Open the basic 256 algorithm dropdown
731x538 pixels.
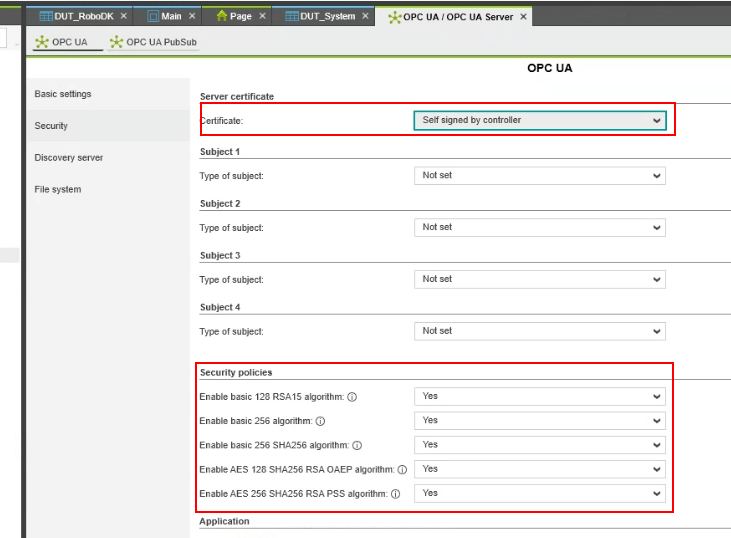[540, 421]
